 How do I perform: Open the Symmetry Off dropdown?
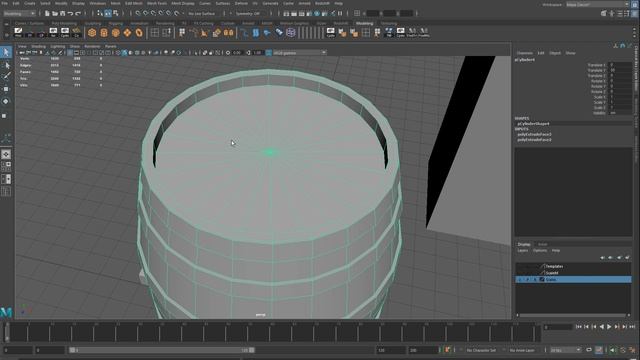[x=249, y=13]
